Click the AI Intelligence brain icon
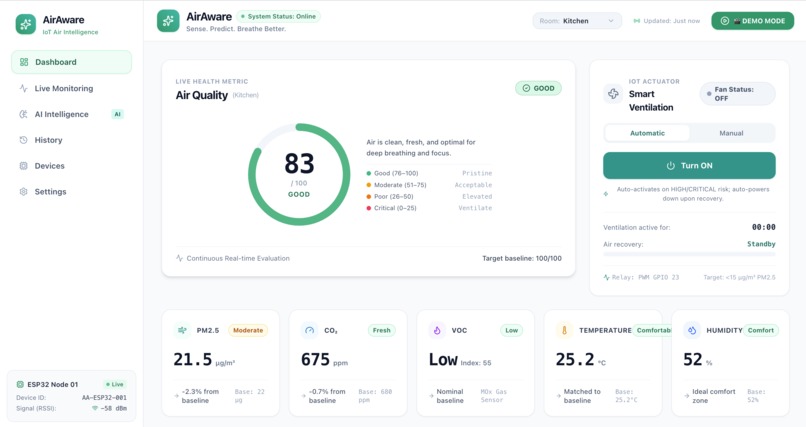 23,114
